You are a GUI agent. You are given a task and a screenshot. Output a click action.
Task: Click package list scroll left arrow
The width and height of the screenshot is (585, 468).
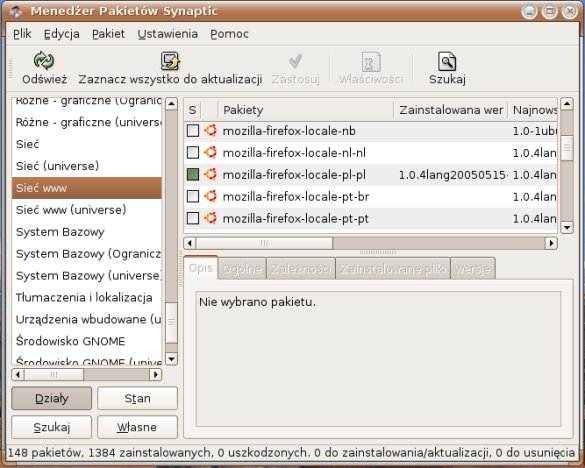click(190, 243)
